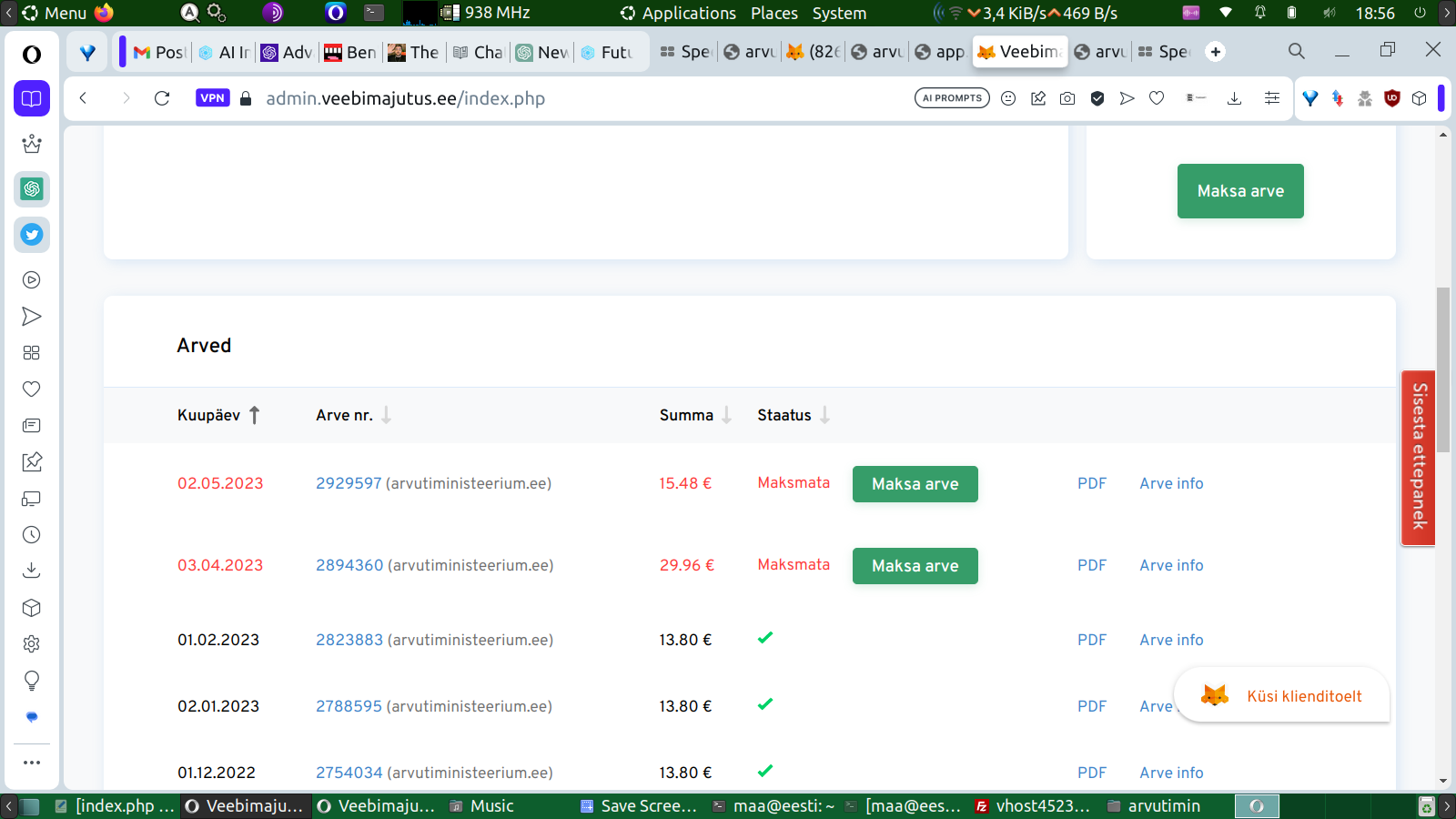Reload the current page
1456x819 pixels.
pos(162,98)
